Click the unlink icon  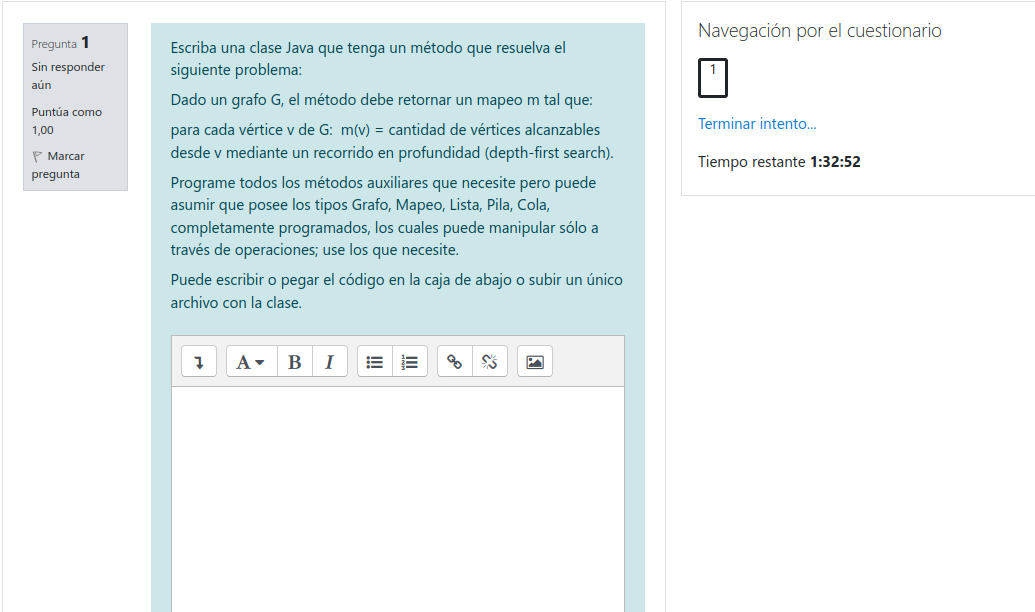point(489,362)
